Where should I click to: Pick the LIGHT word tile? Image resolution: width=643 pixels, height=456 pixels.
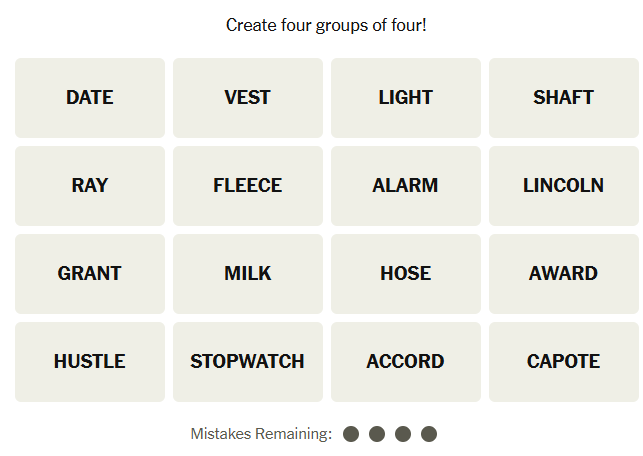(406, 98)
